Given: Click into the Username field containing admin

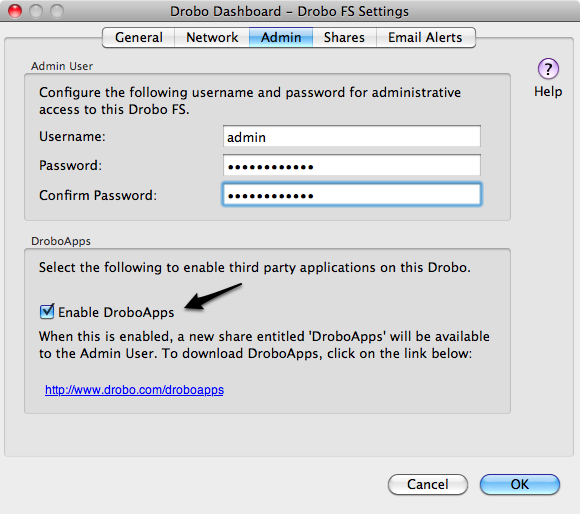Looking at the screenshot, I should [x=352, y=137].
